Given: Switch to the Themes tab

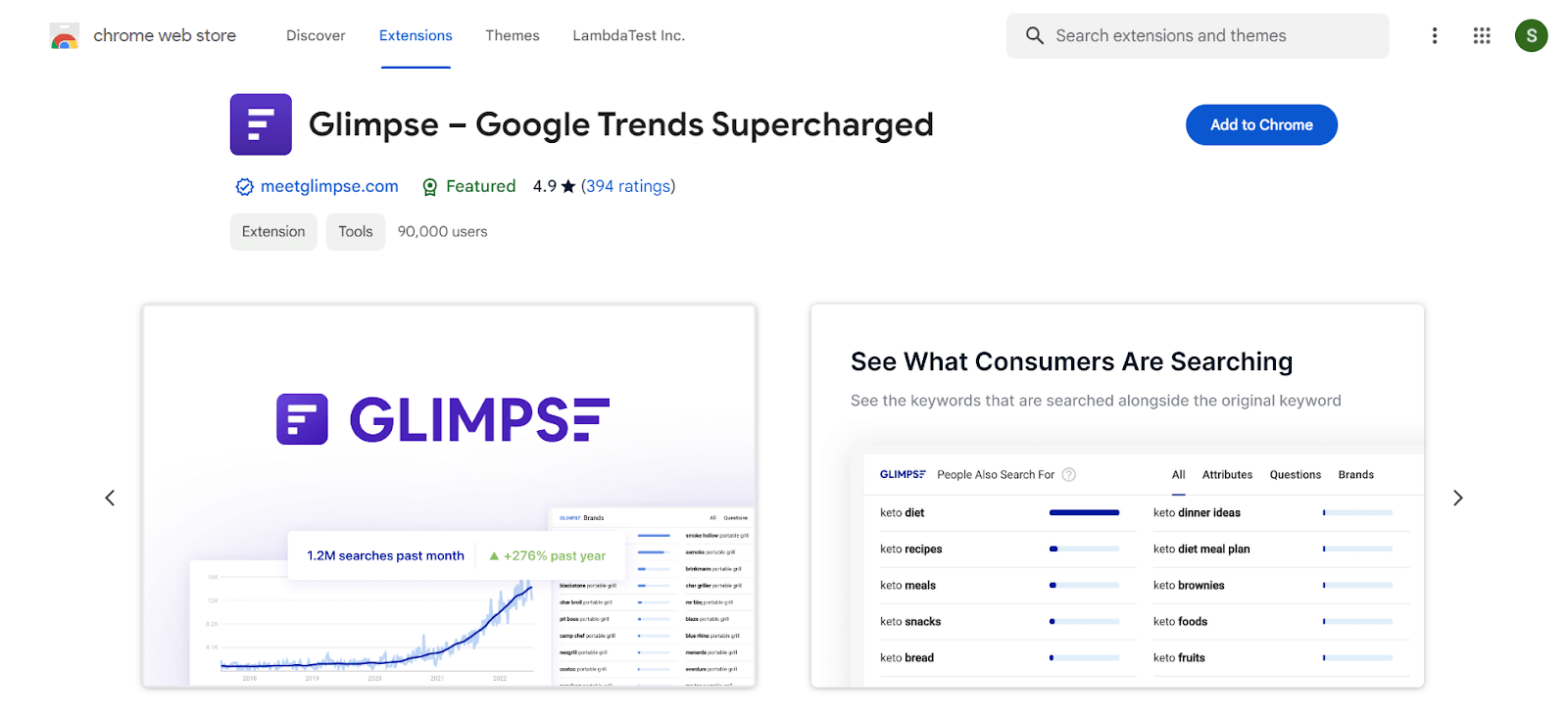Looking at the screenshot, I should [513, 35].
